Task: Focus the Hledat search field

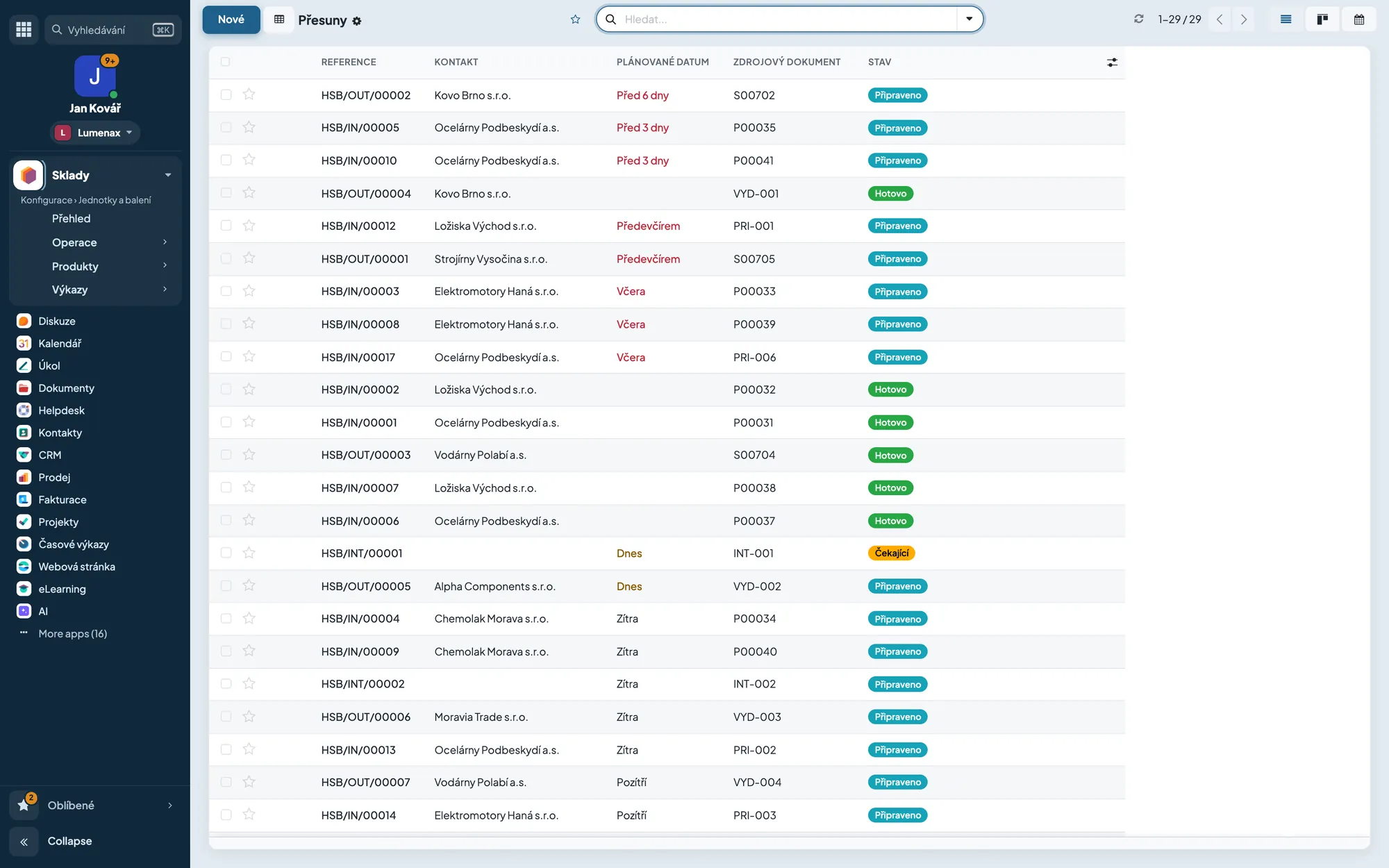Action: pyautogui.click(x=789, y=19)
